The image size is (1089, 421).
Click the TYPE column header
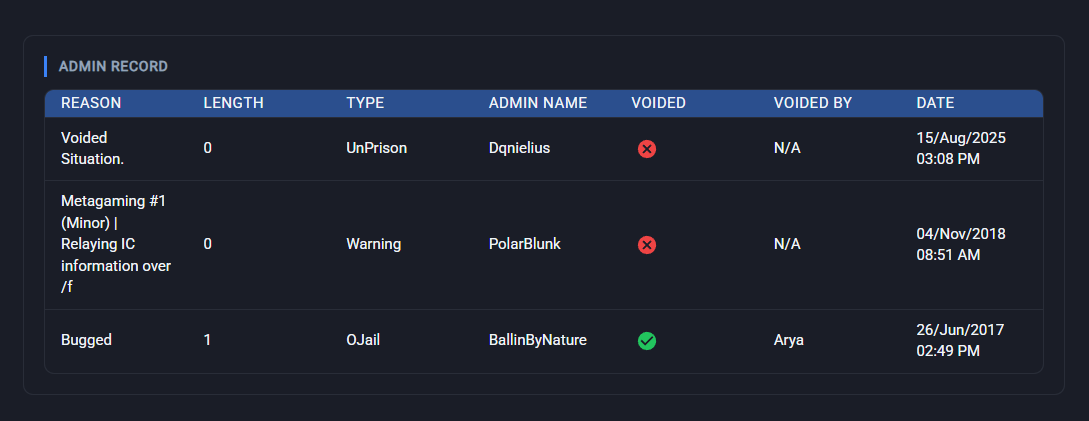click(x=365, y=103)
